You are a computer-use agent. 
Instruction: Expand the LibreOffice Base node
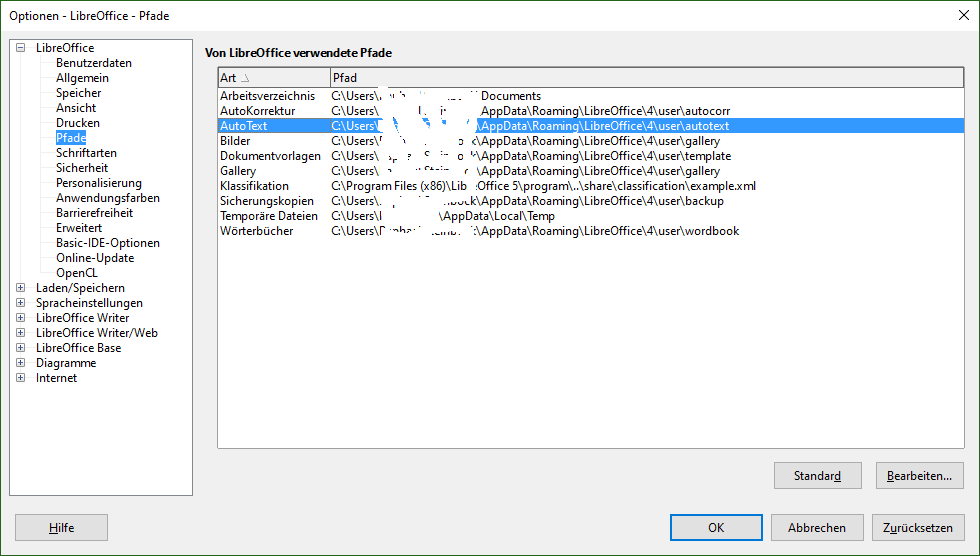[21, 347]
